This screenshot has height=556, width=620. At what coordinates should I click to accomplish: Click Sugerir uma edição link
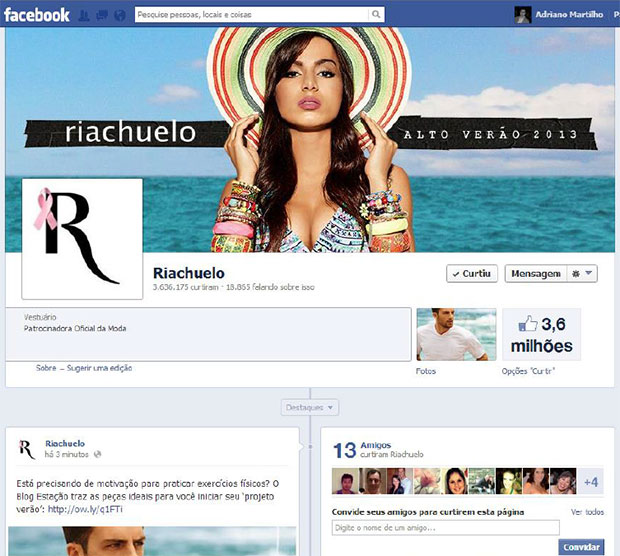coord(99,368)
